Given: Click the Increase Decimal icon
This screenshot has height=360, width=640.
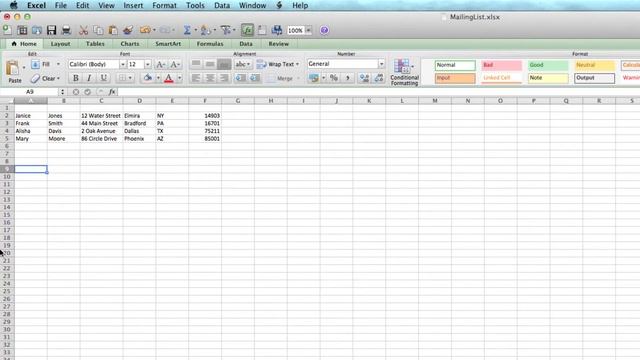Looking at the screenshot, I should (364, 78).
